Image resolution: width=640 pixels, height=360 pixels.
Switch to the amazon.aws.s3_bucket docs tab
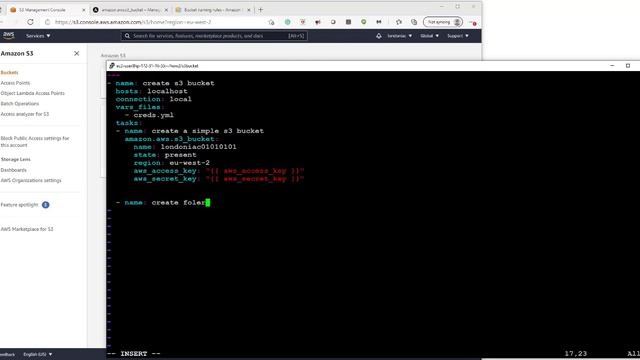pyautogui.click(x=131, y=10)
